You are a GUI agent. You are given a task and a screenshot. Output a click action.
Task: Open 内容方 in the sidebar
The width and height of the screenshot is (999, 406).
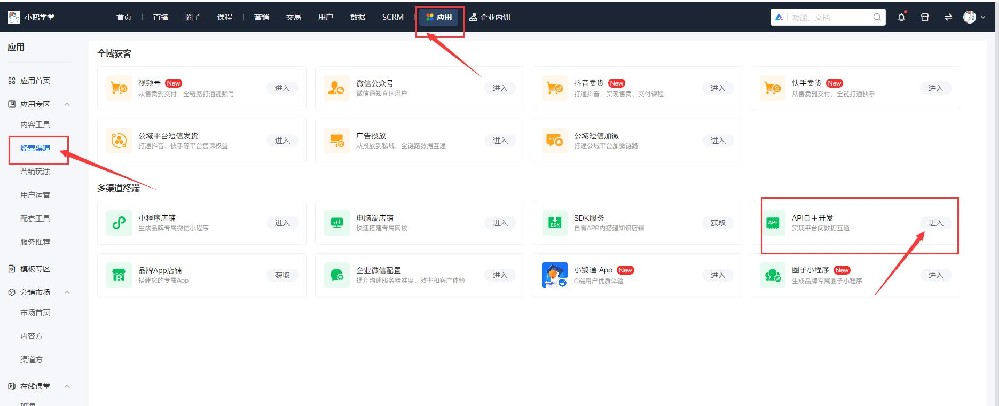click(31, 336)
